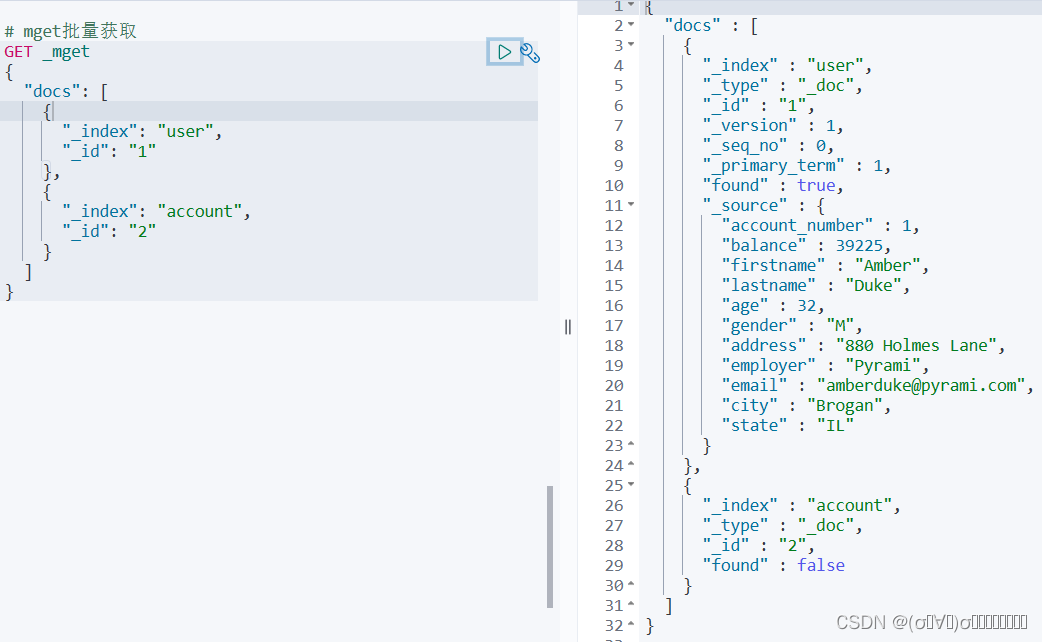This screenshot has width=1042, height=642.
Task: Collapse the "_source" object at response line 11
Action: click(x=631, y=205)
